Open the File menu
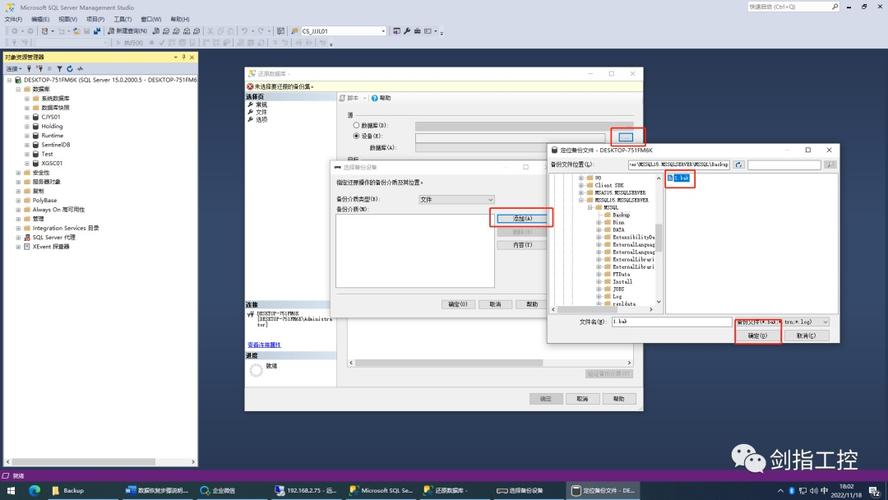888x500 pixels. [x=13, y=19]
